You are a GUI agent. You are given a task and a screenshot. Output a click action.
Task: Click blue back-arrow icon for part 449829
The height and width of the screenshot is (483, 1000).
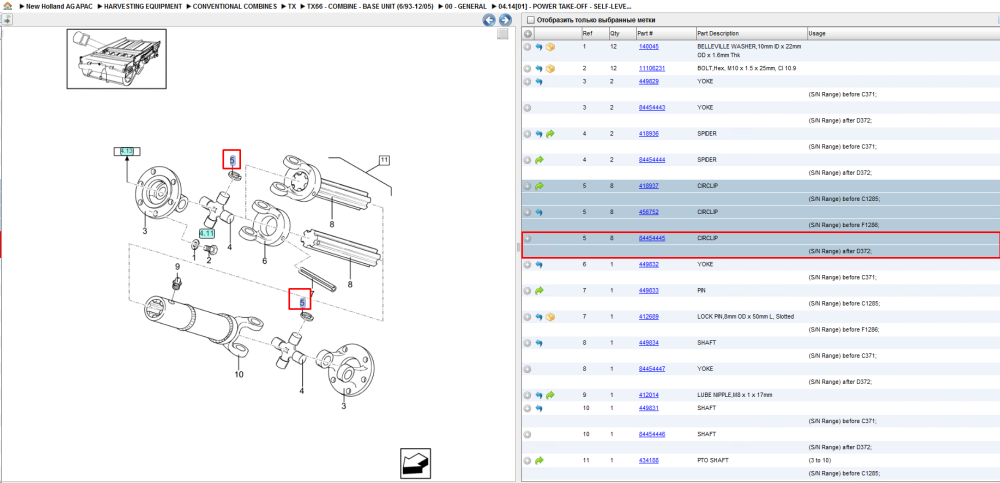[x=539, y=82]
